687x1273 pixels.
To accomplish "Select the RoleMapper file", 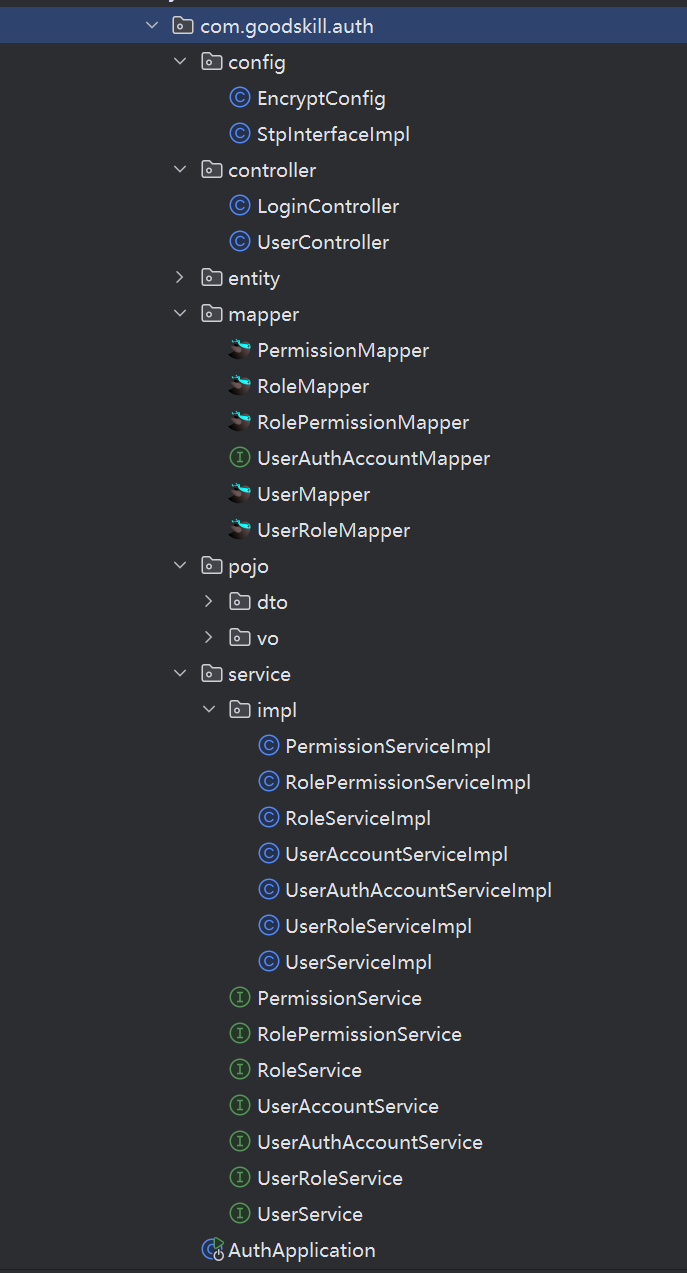I will (x=313, y=386).
